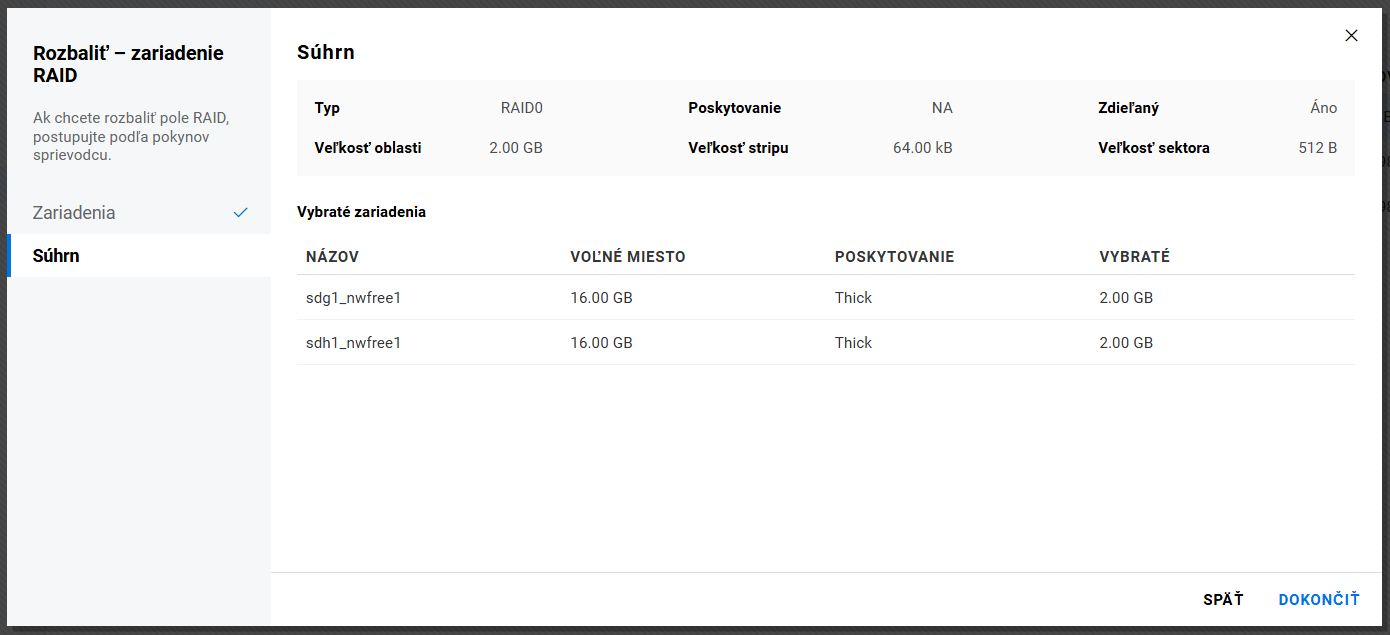
Task: Select the sdg1_nwfree1 device row
Action: coord(353,298)
